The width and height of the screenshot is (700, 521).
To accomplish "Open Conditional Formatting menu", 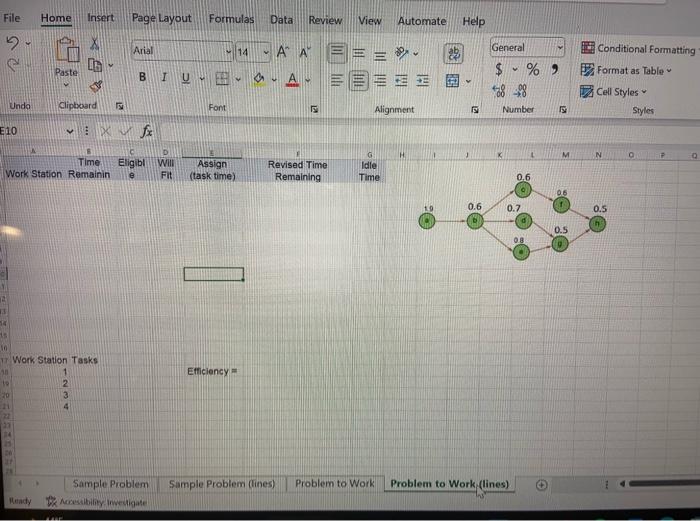I will [638, 48].
